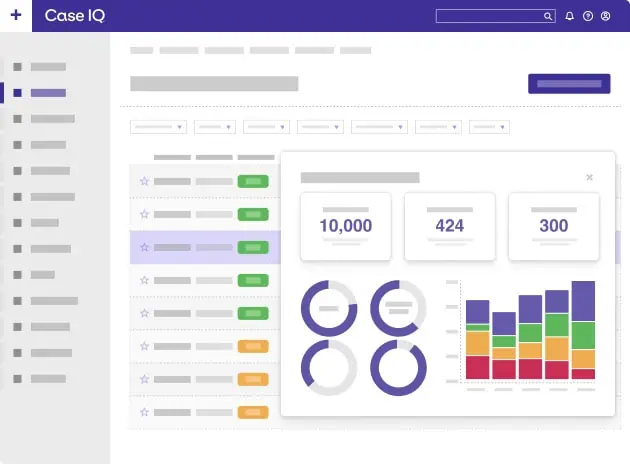The width and height of the screenshot is (630, 464).
Task: Toggle star on the highlighted third row
Action: click(x=144, y=247)
